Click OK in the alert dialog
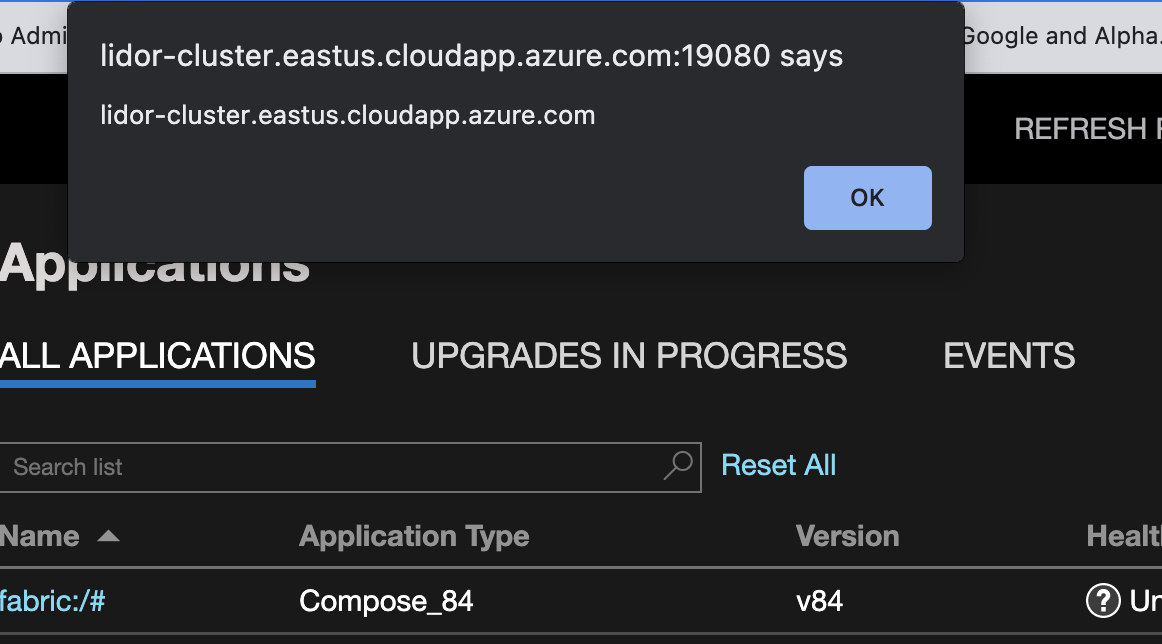Screen dimensions: 1162x644 pos(867,198)
